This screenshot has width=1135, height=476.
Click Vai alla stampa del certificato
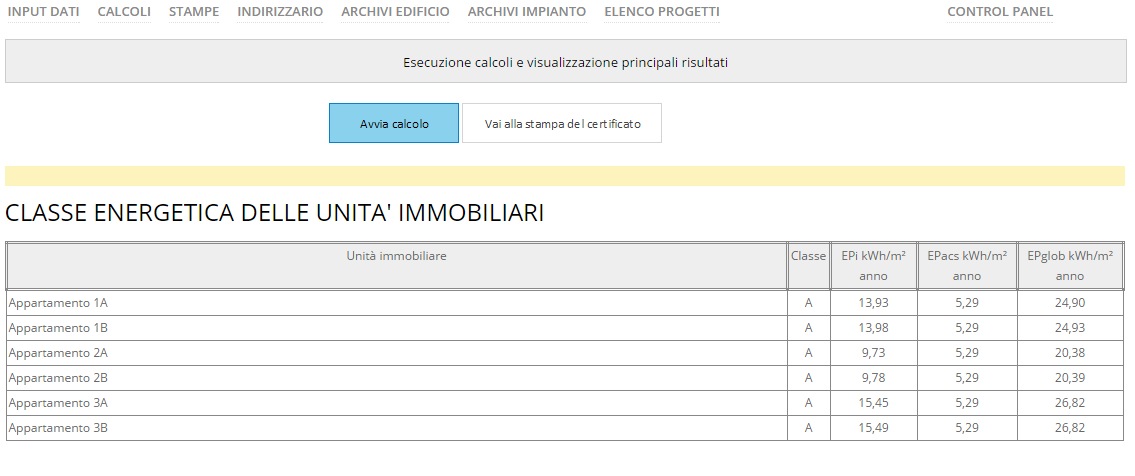562,123
